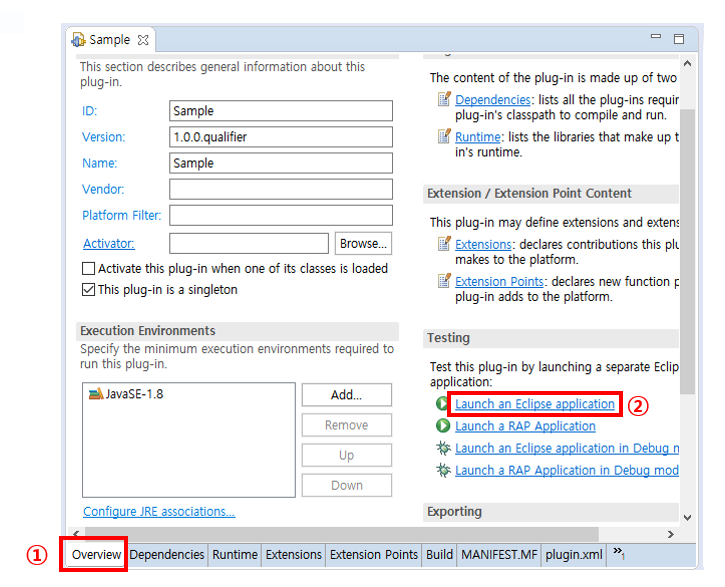
Task: Follow the Extension Points link
Action: [499, 281]
